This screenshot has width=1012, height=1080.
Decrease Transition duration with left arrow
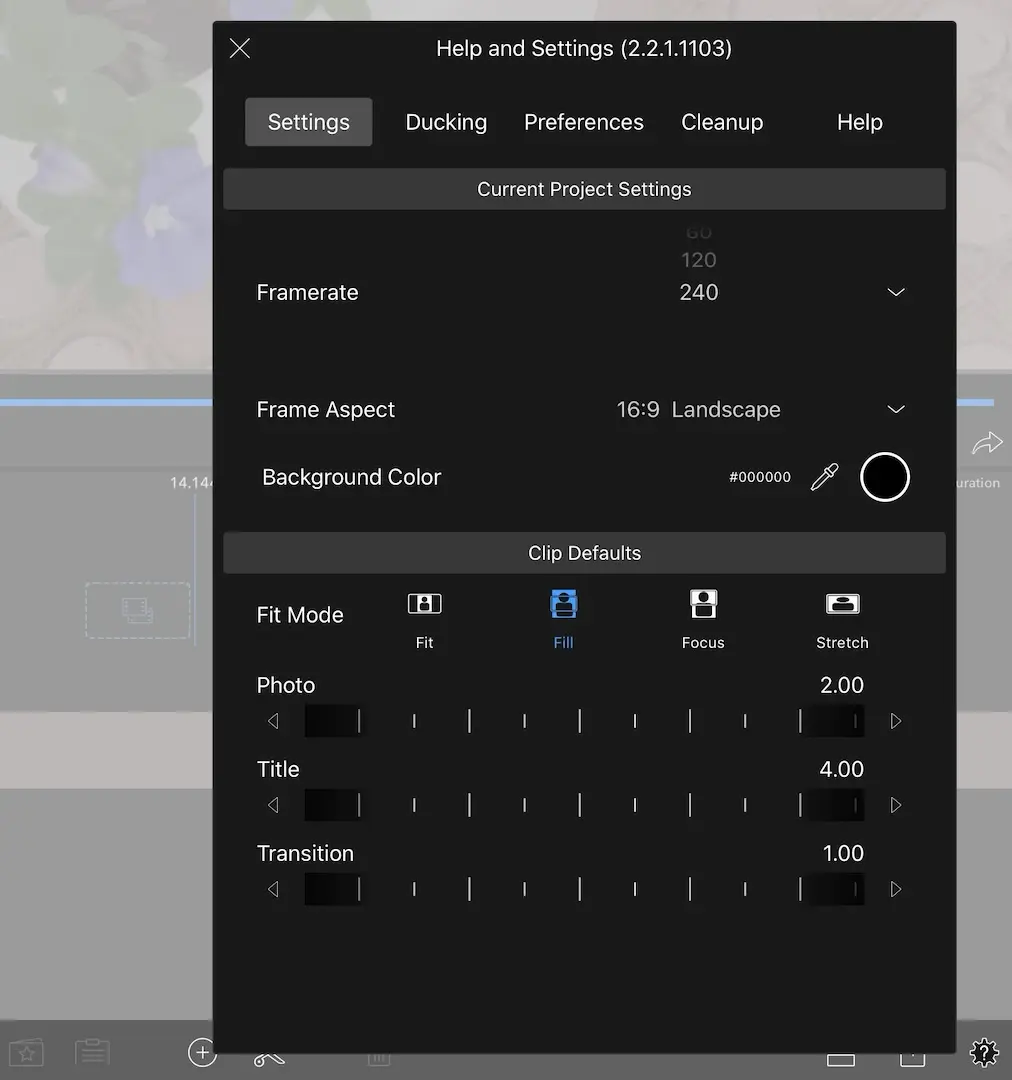(273, 889)
